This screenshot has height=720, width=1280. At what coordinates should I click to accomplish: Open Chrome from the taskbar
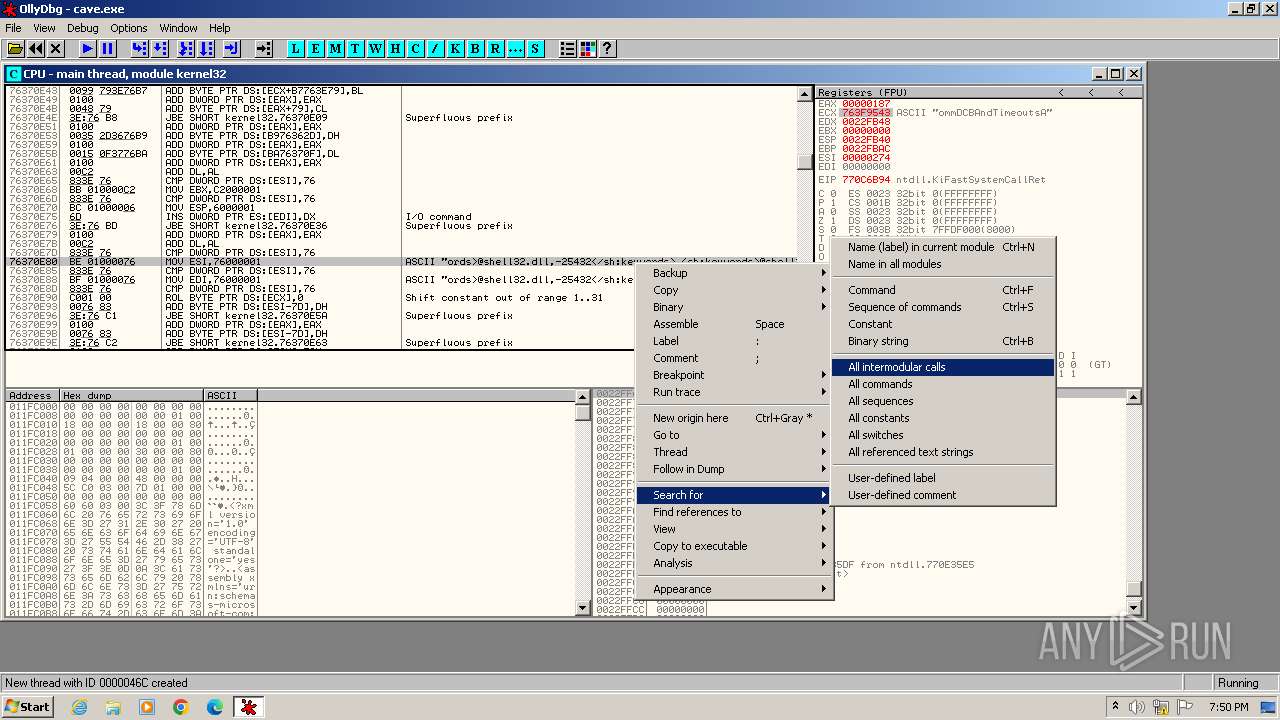(x=181, y=707)
